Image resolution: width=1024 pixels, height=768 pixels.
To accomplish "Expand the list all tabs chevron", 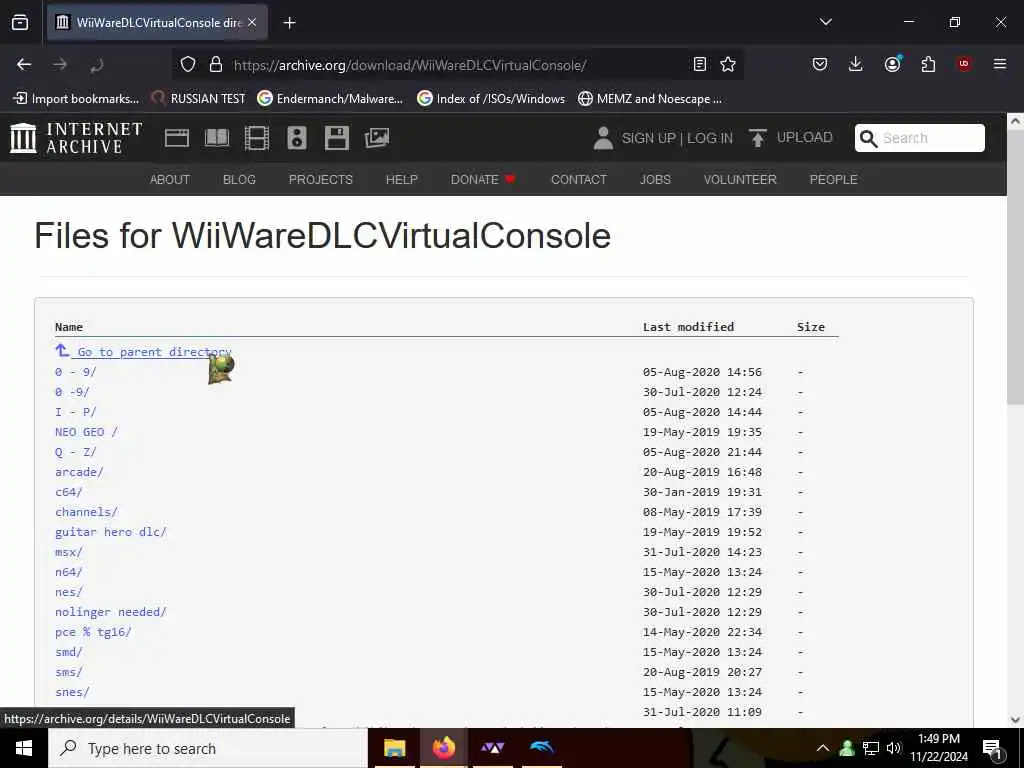I will pyautogui.click(x=825, y=22).
